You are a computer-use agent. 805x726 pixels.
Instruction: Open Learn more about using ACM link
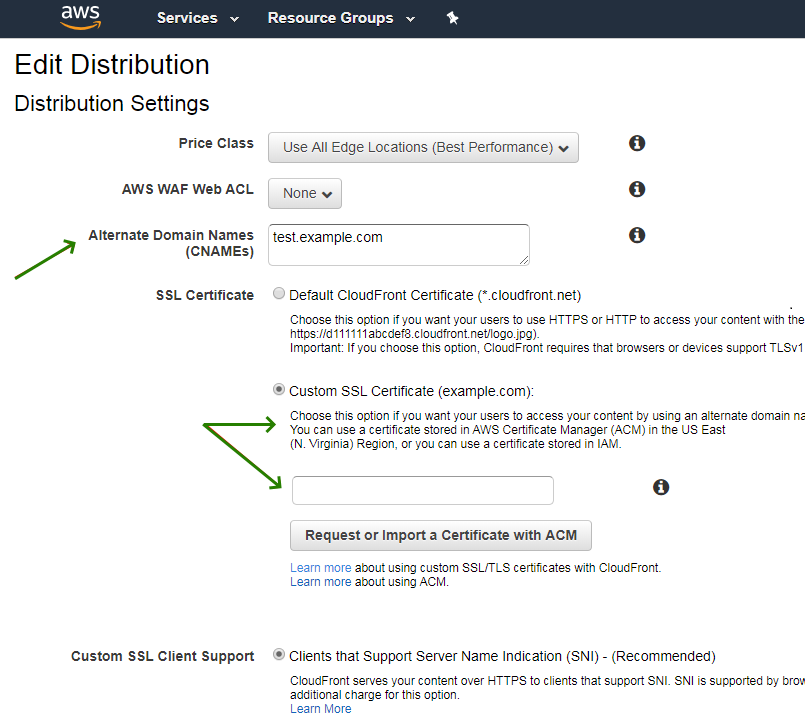click(x=320, y=582)
